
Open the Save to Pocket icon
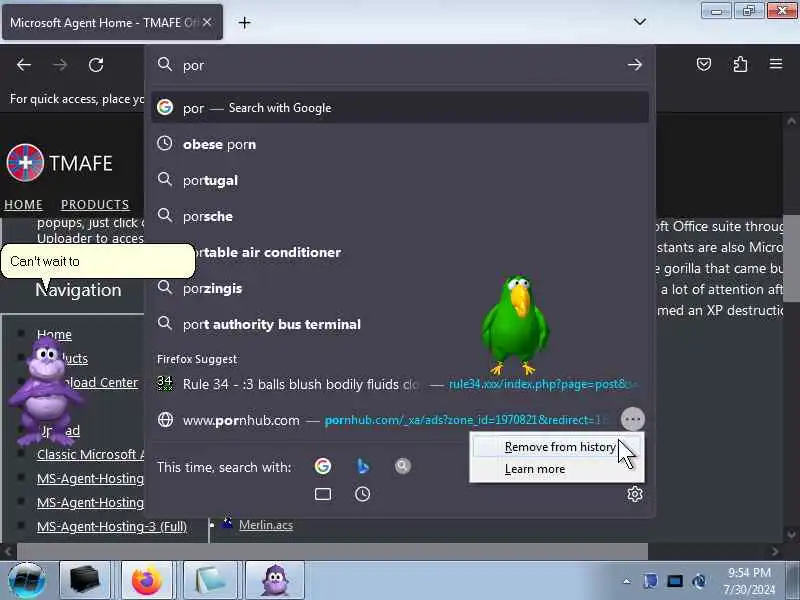704,64
